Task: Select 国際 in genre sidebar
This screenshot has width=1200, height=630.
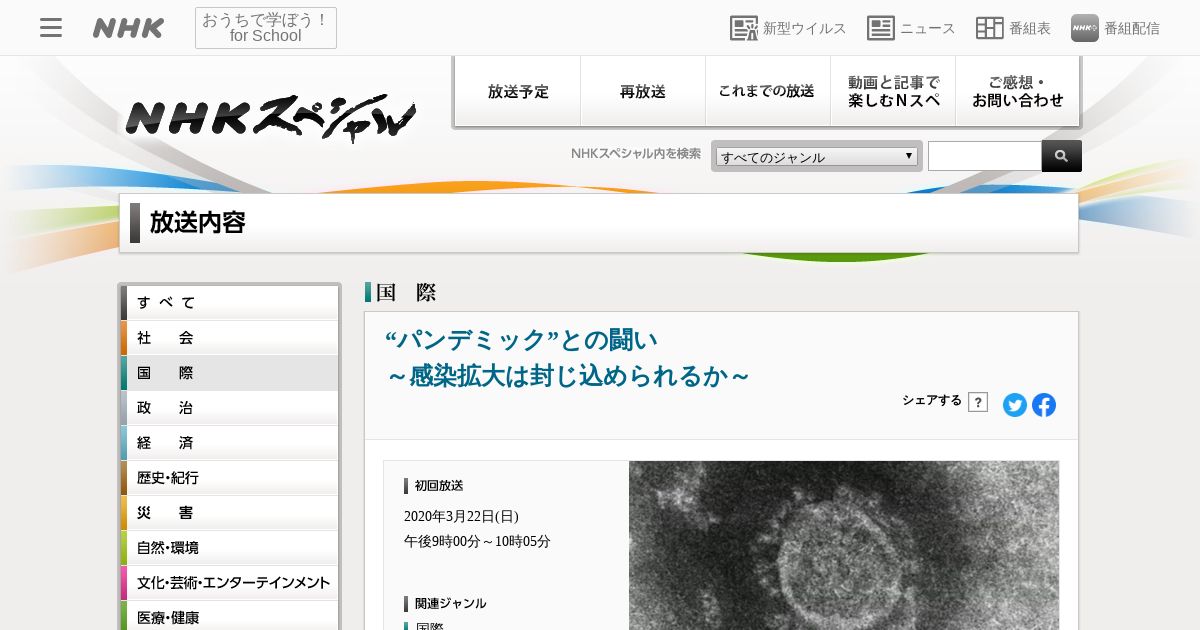Action: pos(230,372)
